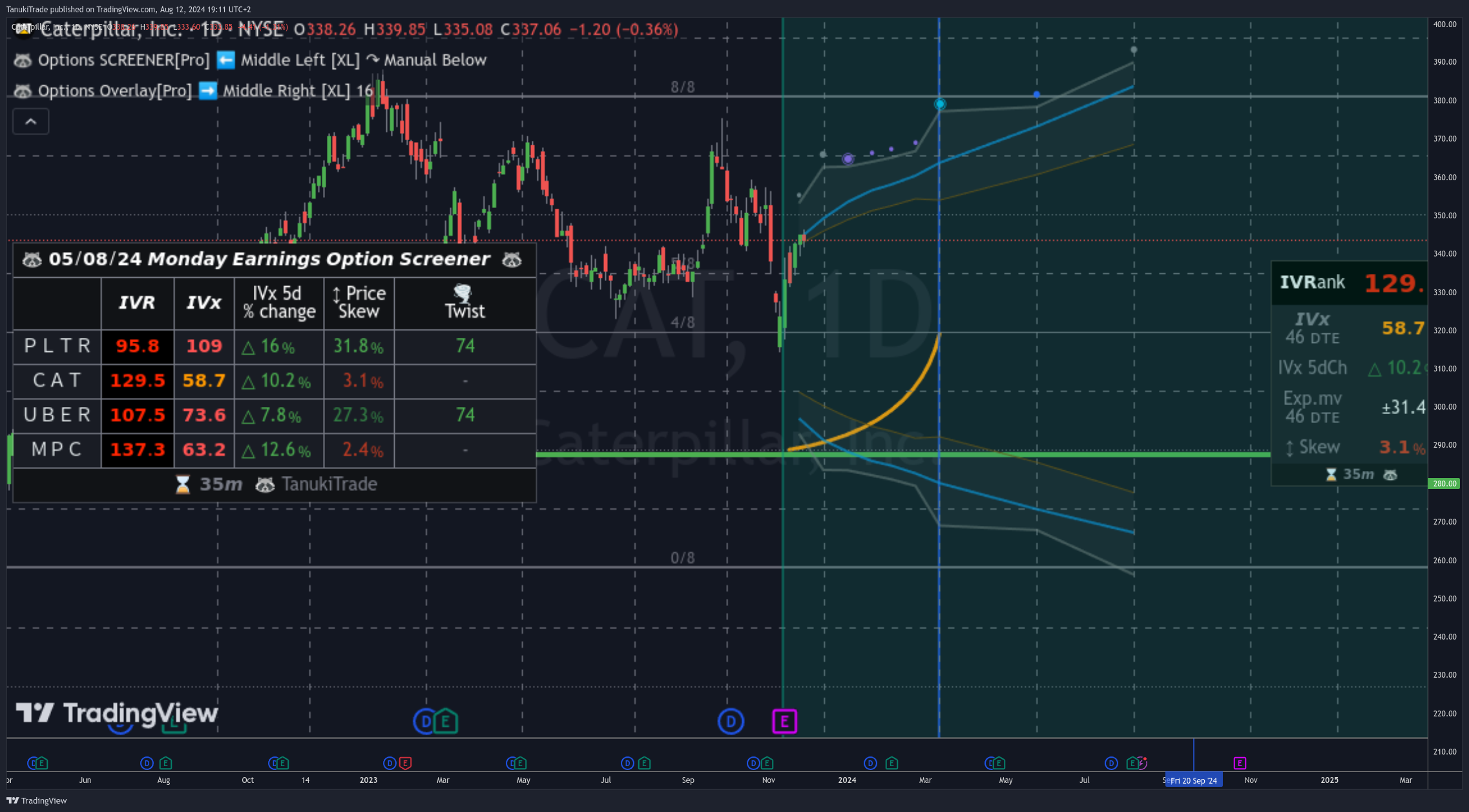Image resolution: width=1469 pixels, height=812 pixels.
Task: Open the July 2023 dividend D marker
Action: coord(627,763)
